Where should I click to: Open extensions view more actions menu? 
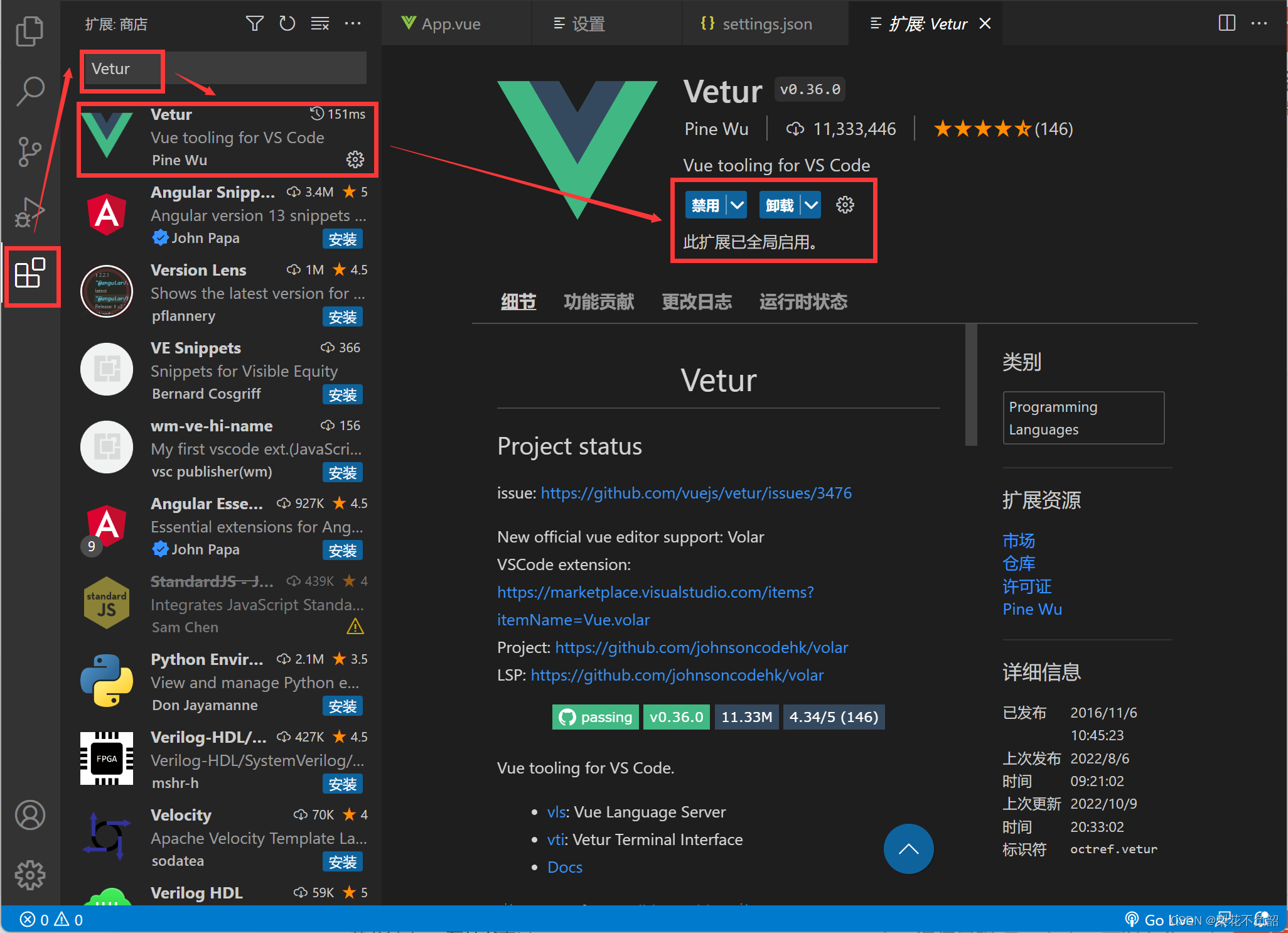353,24
